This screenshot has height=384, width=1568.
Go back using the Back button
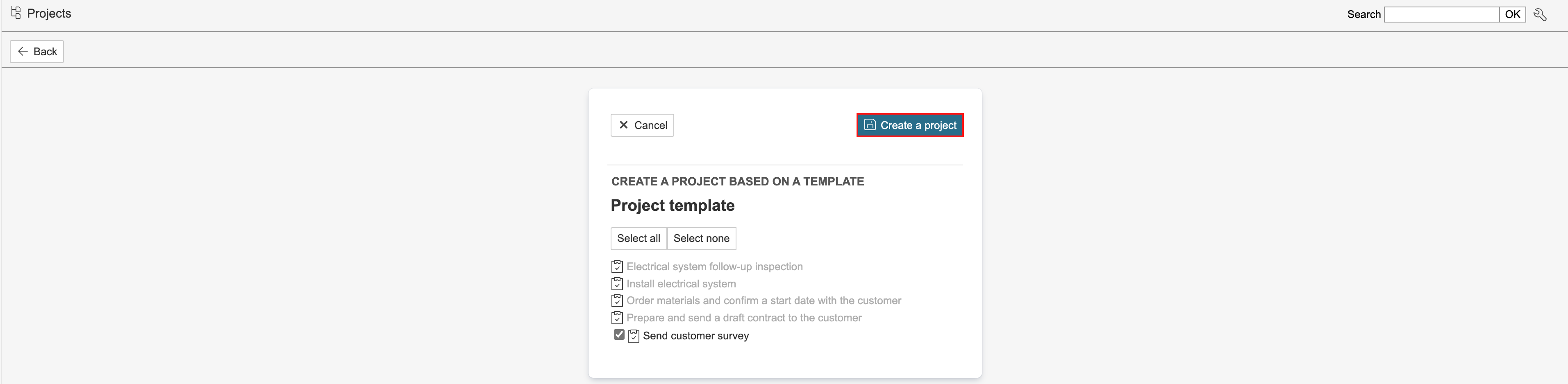click(x=37, y=52)
